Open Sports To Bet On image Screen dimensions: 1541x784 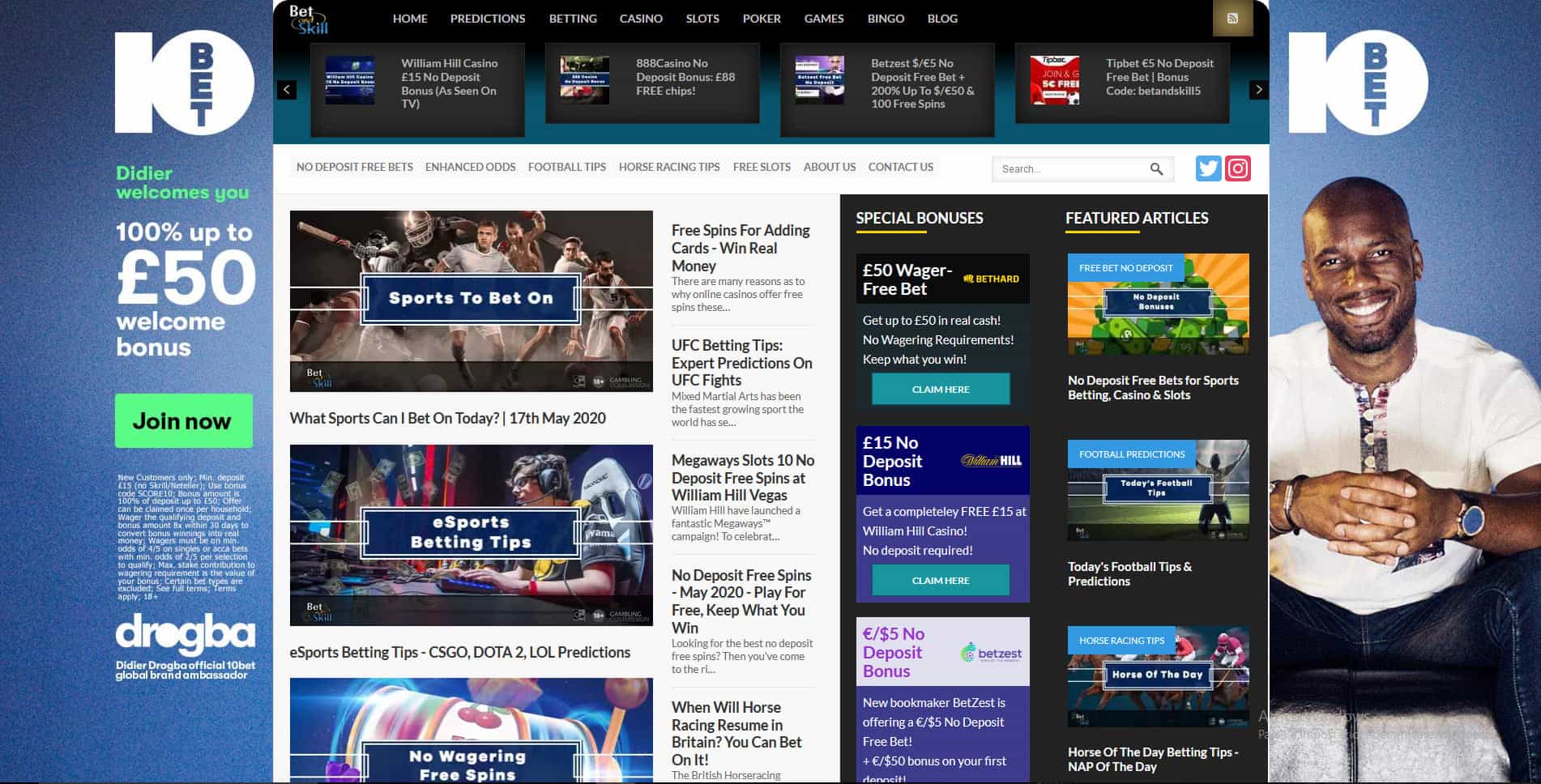click(x=472, y=301)
